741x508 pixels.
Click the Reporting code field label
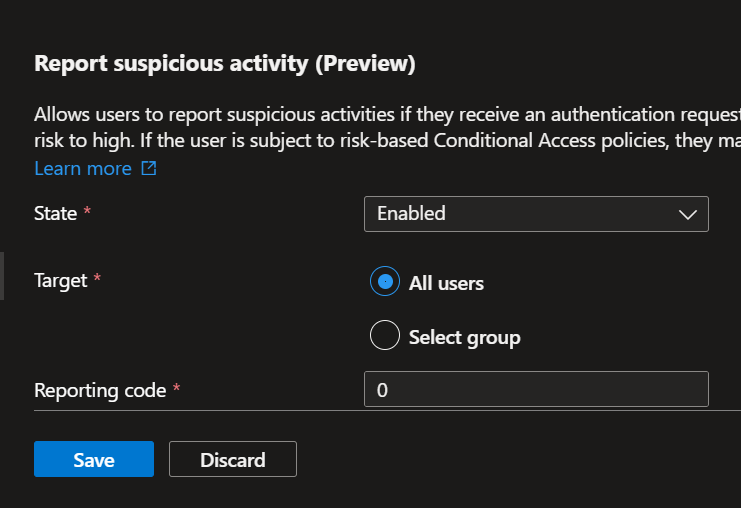pos(100,390)
